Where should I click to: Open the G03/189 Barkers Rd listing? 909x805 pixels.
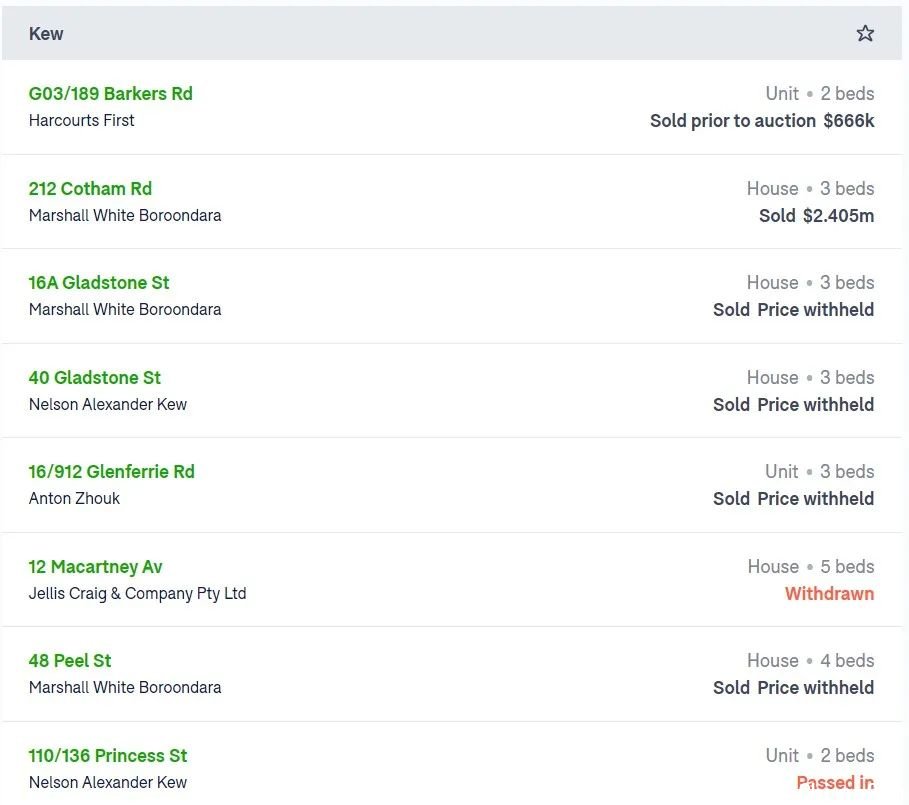pos(110,94)
